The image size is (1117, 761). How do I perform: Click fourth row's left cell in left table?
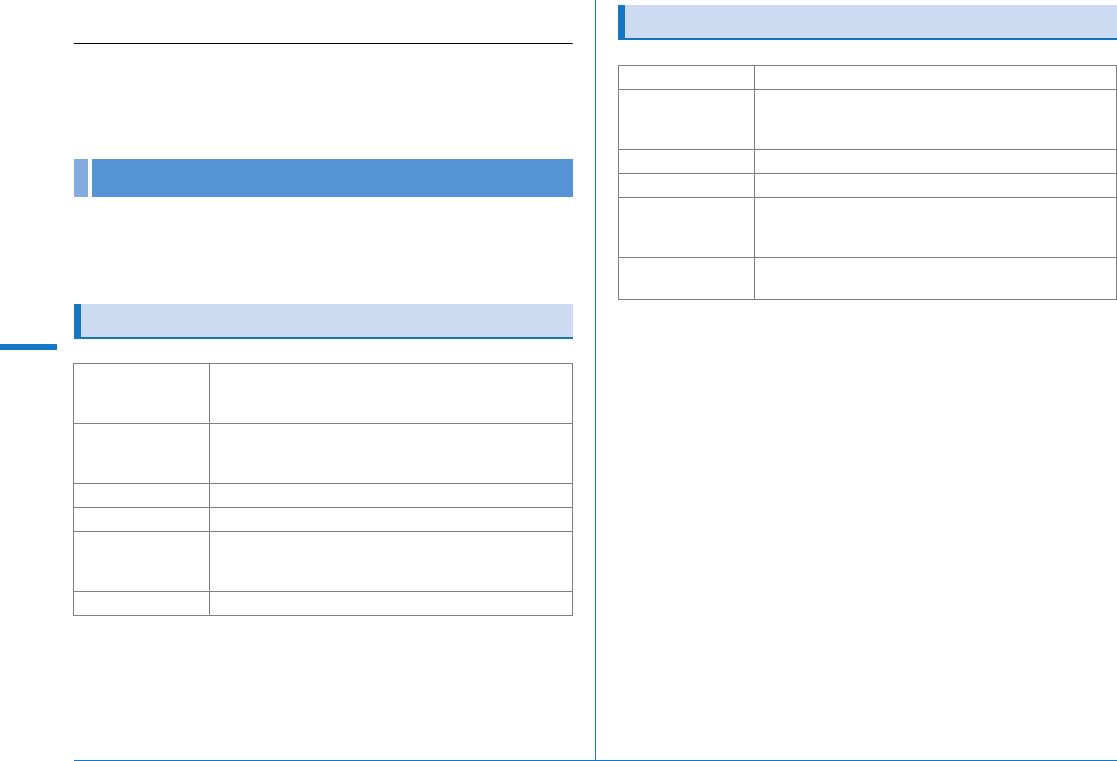coord(141,519)
